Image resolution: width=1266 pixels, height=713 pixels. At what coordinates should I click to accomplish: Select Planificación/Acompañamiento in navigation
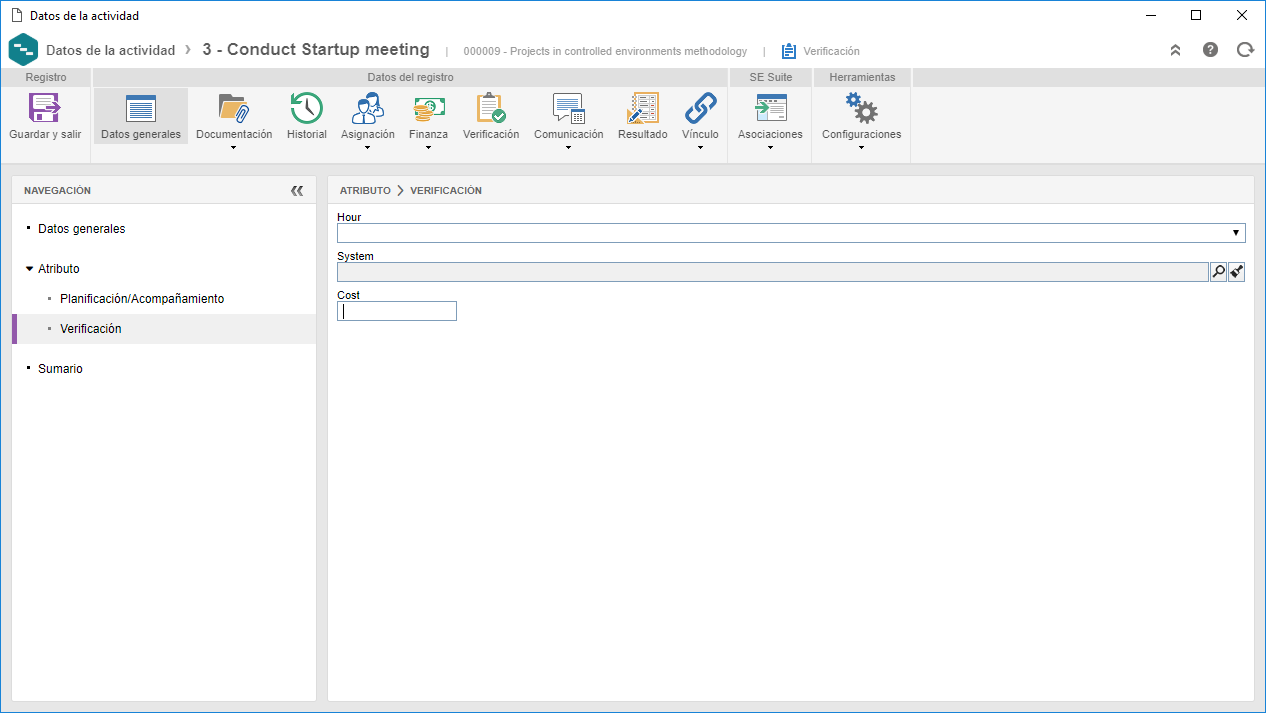tap(142, 299)
